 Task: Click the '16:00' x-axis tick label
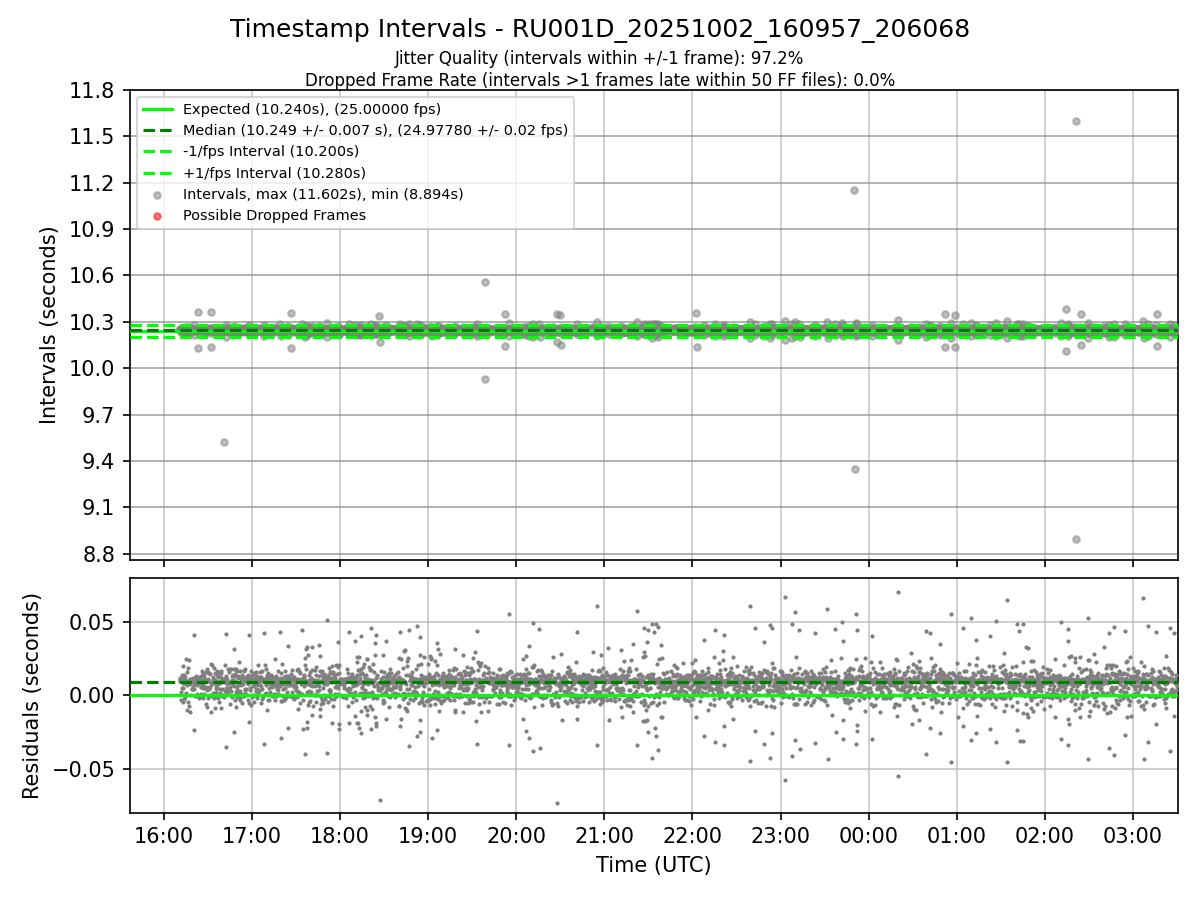(x=163, y=834)
